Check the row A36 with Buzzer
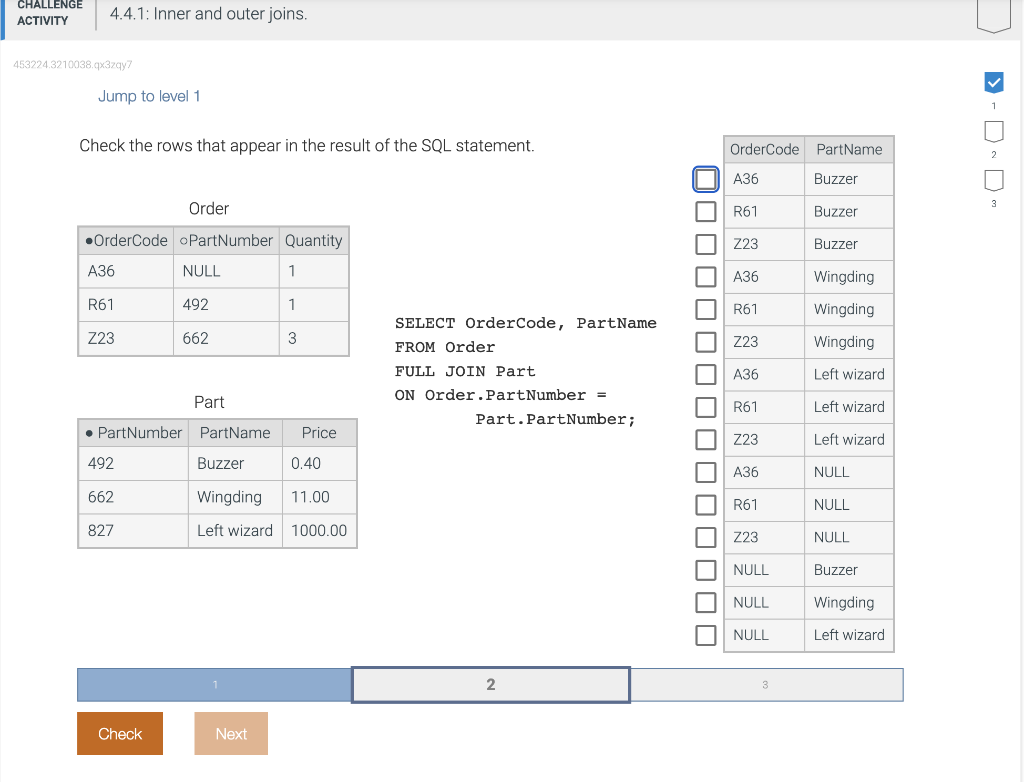The width and height of the screenshot is (1024, 782). click(x=705, y=179)
